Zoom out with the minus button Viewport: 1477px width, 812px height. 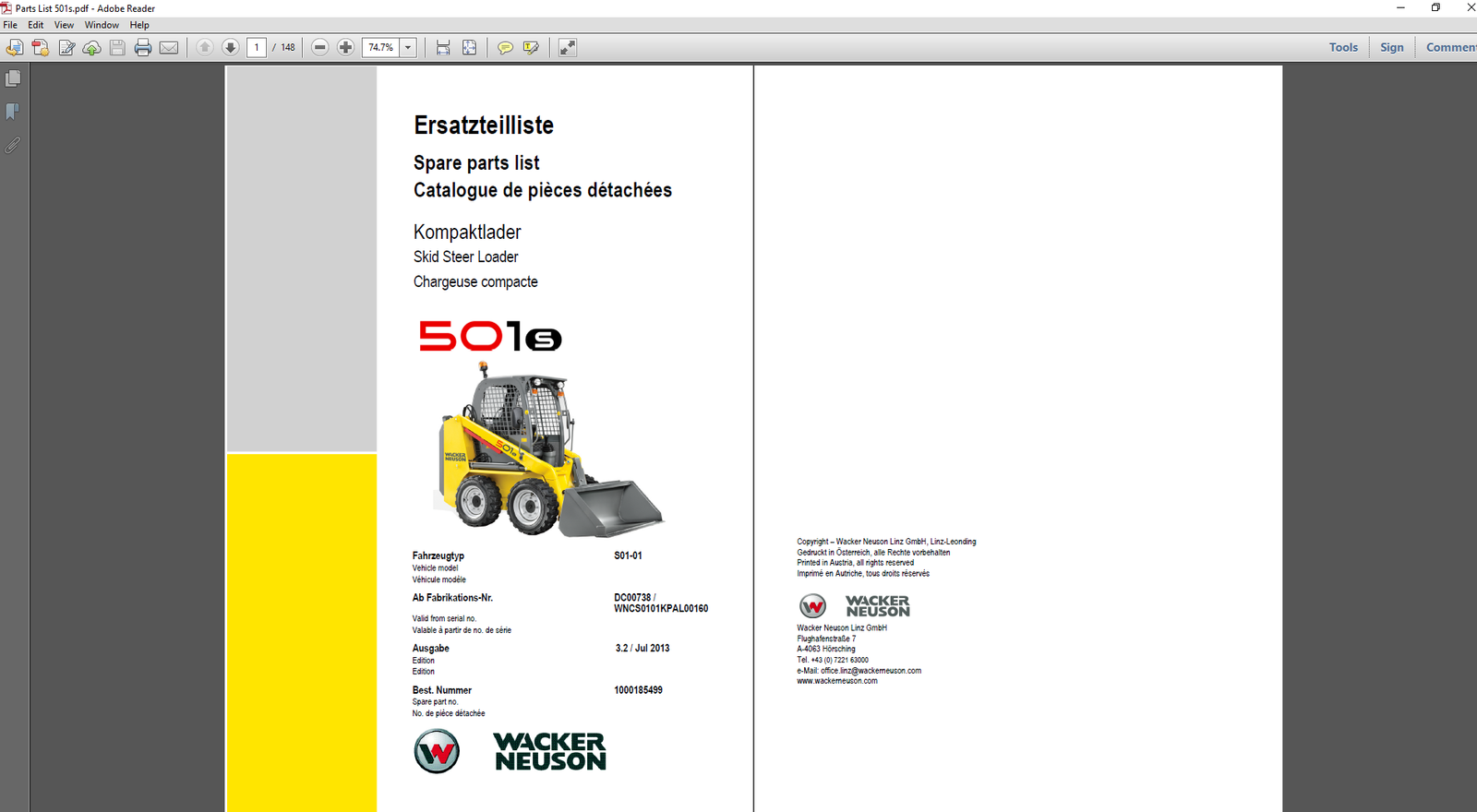[320, 48]
